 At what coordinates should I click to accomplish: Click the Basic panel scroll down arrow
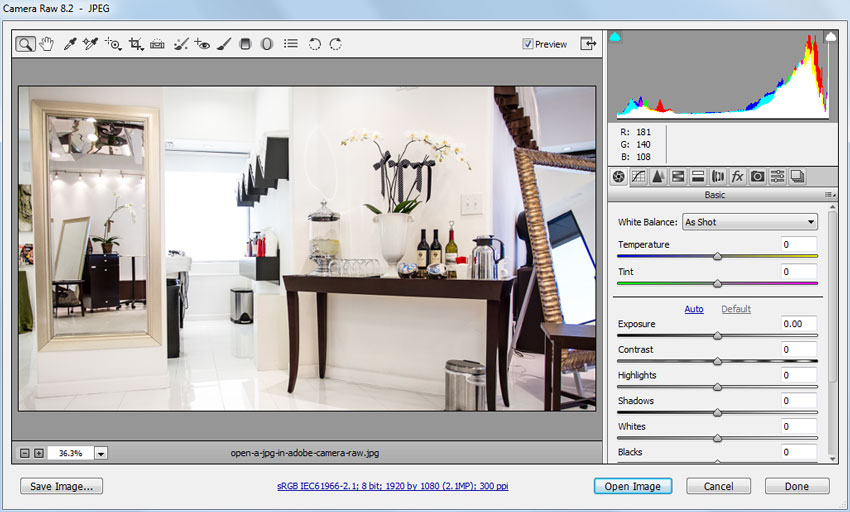tap(833, 459)
